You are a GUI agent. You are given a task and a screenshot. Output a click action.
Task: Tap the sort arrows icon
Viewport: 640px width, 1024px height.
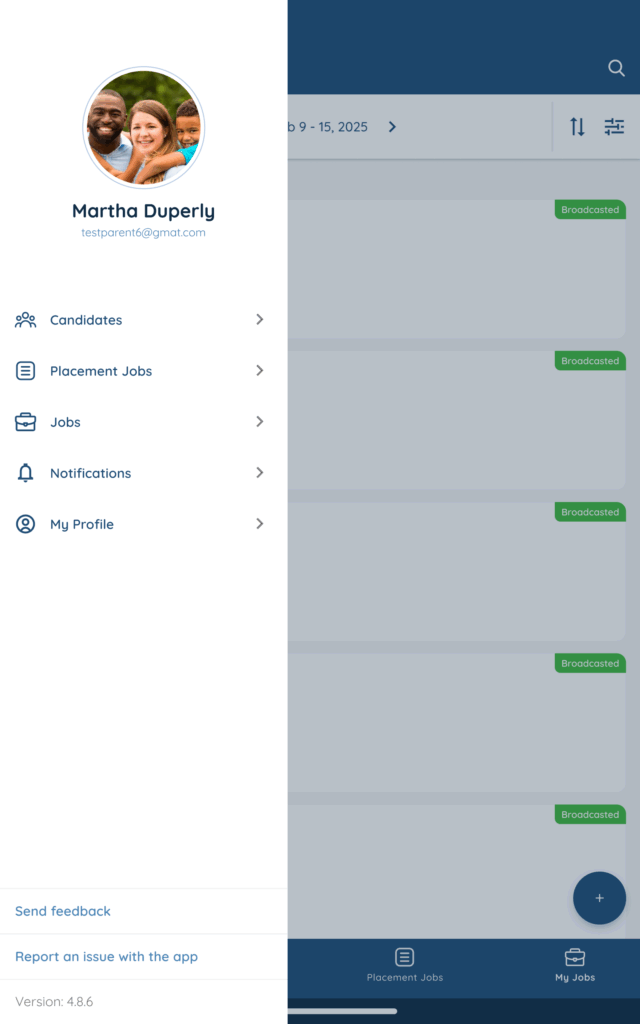point(577,127)
